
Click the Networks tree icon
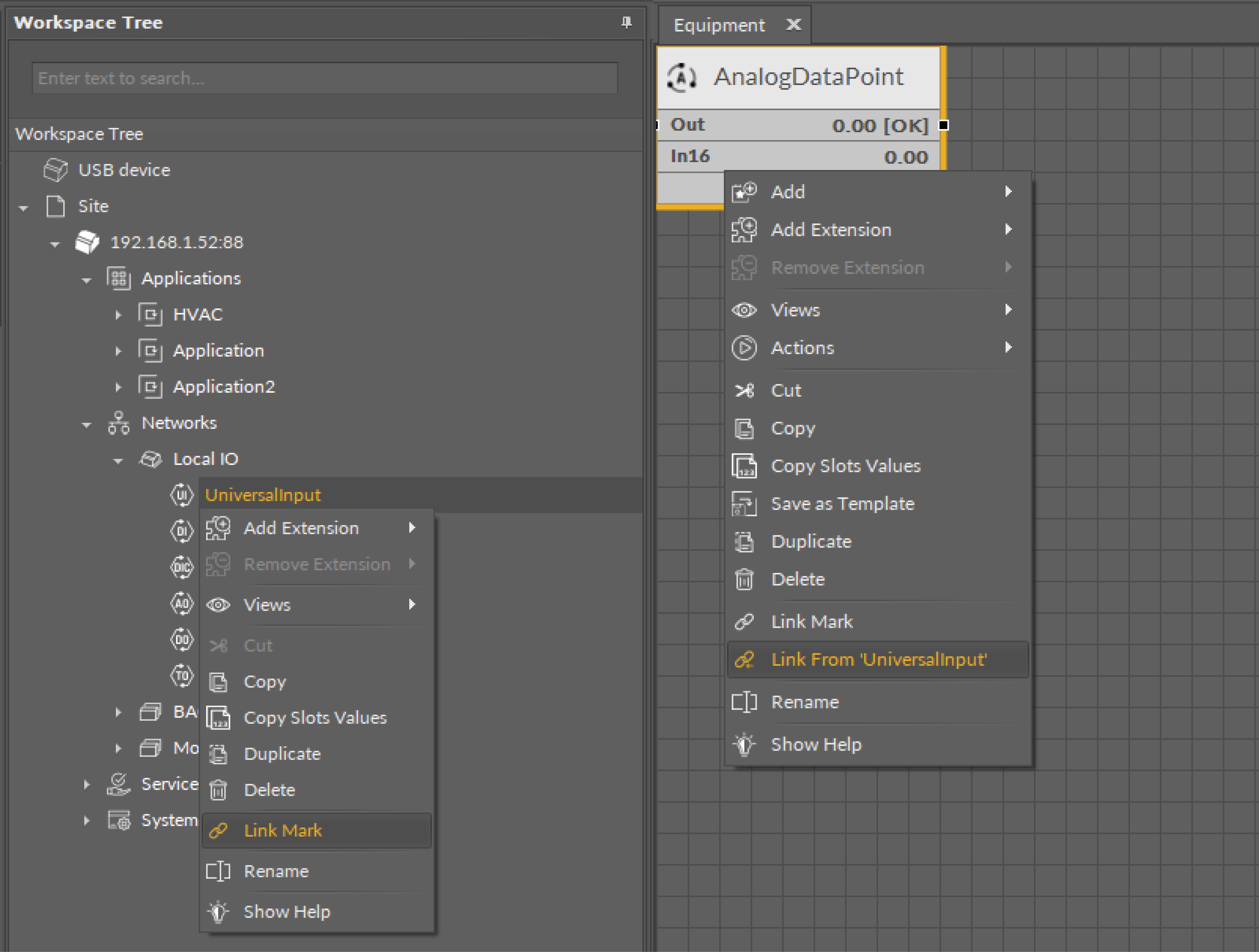118,423
